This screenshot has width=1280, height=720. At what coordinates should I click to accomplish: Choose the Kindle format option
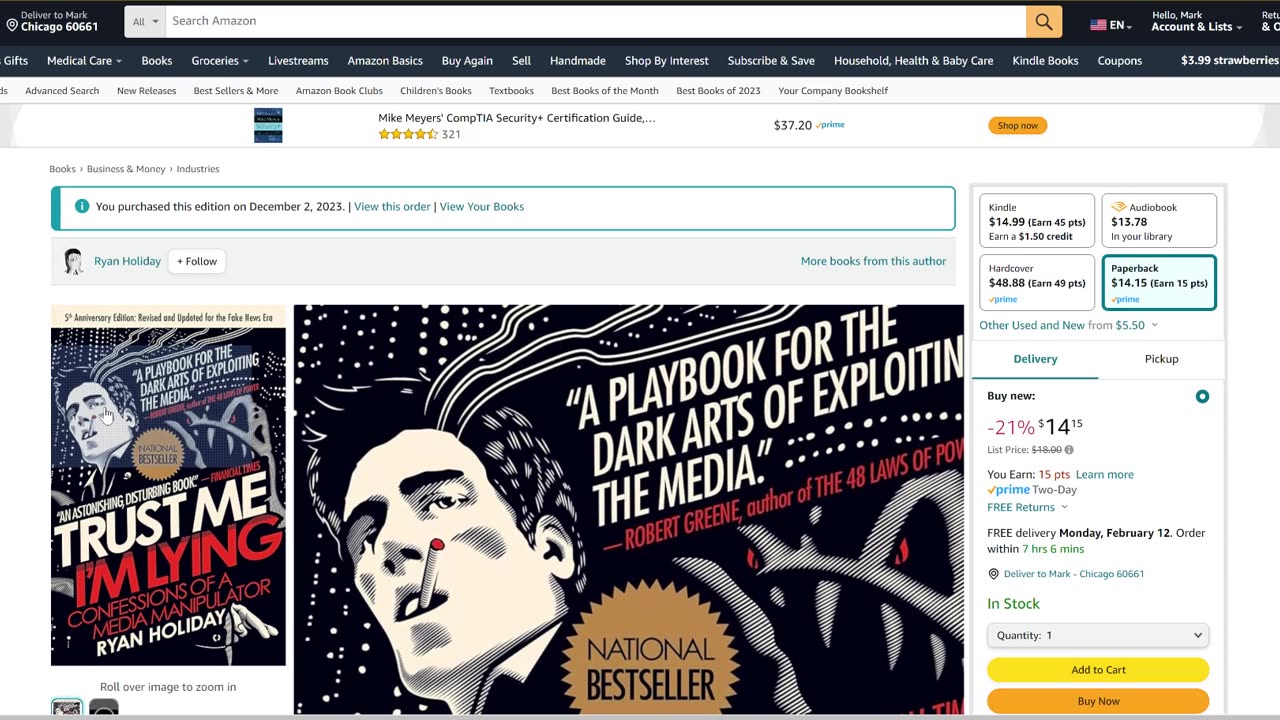(x=1037, y=221)
